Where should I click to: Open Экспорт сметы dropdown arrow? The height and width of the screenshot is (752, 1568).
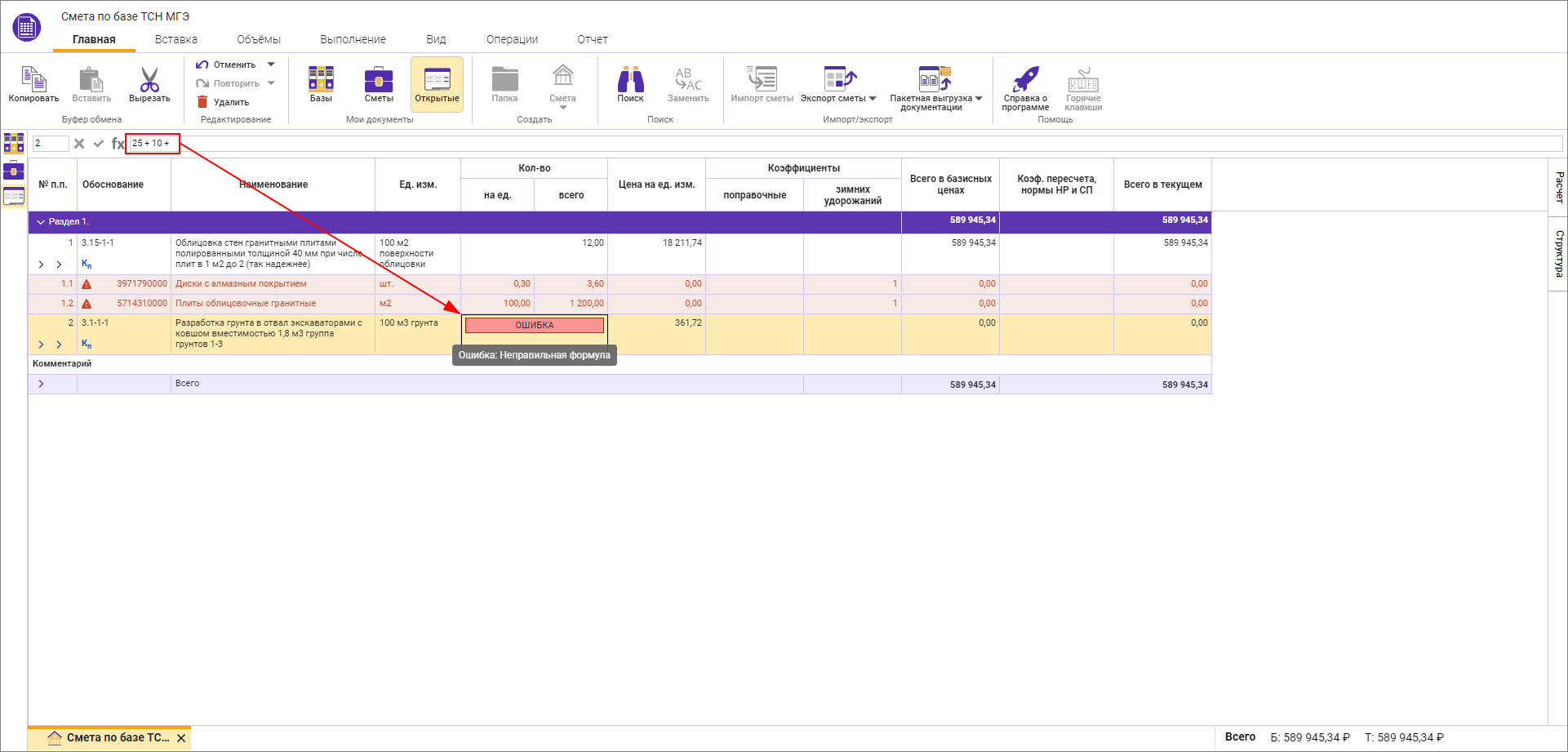[873, 99]
